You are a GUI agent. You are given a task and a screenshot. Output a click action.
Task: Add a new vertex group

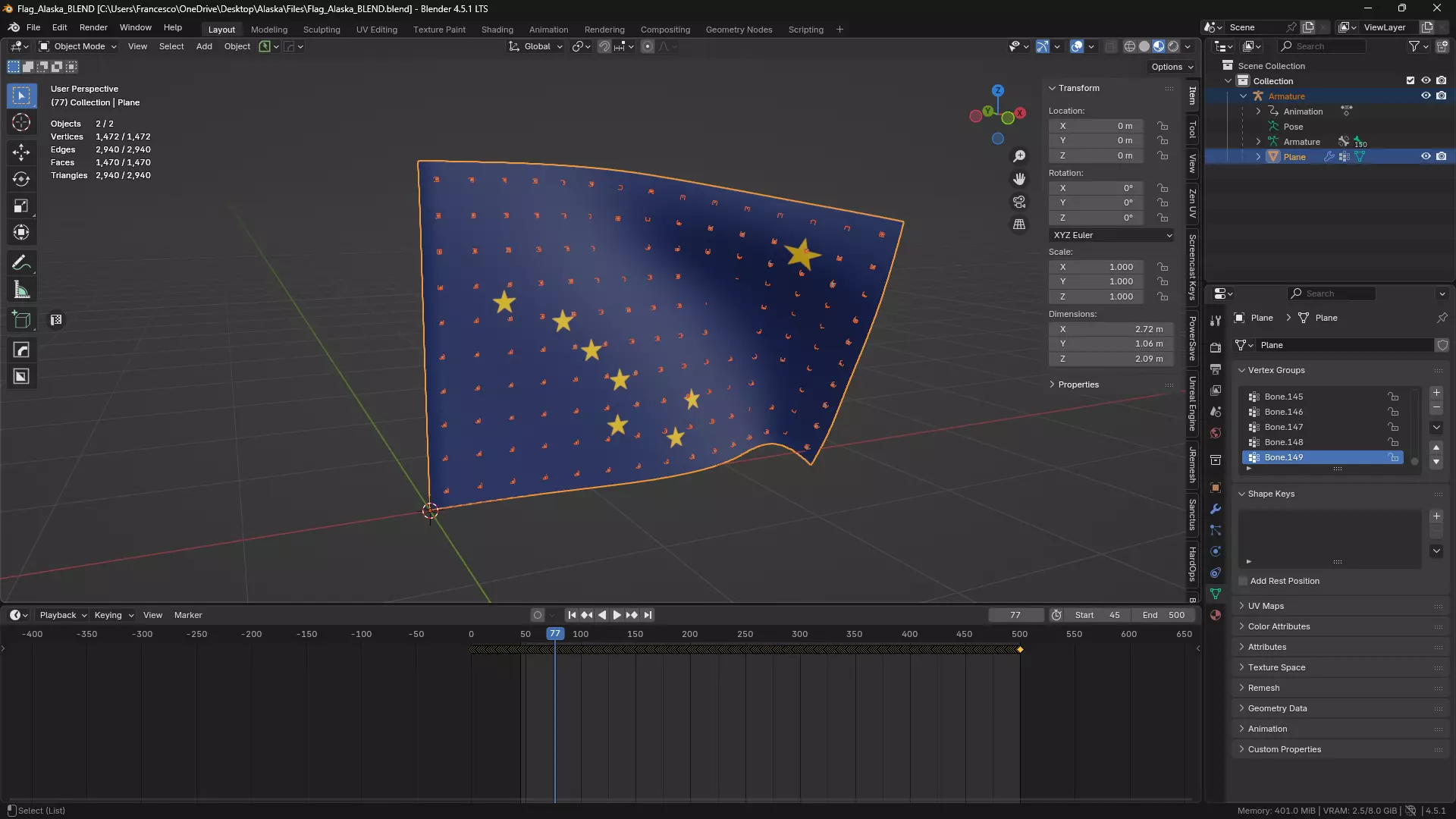[x=1436, y=393]
